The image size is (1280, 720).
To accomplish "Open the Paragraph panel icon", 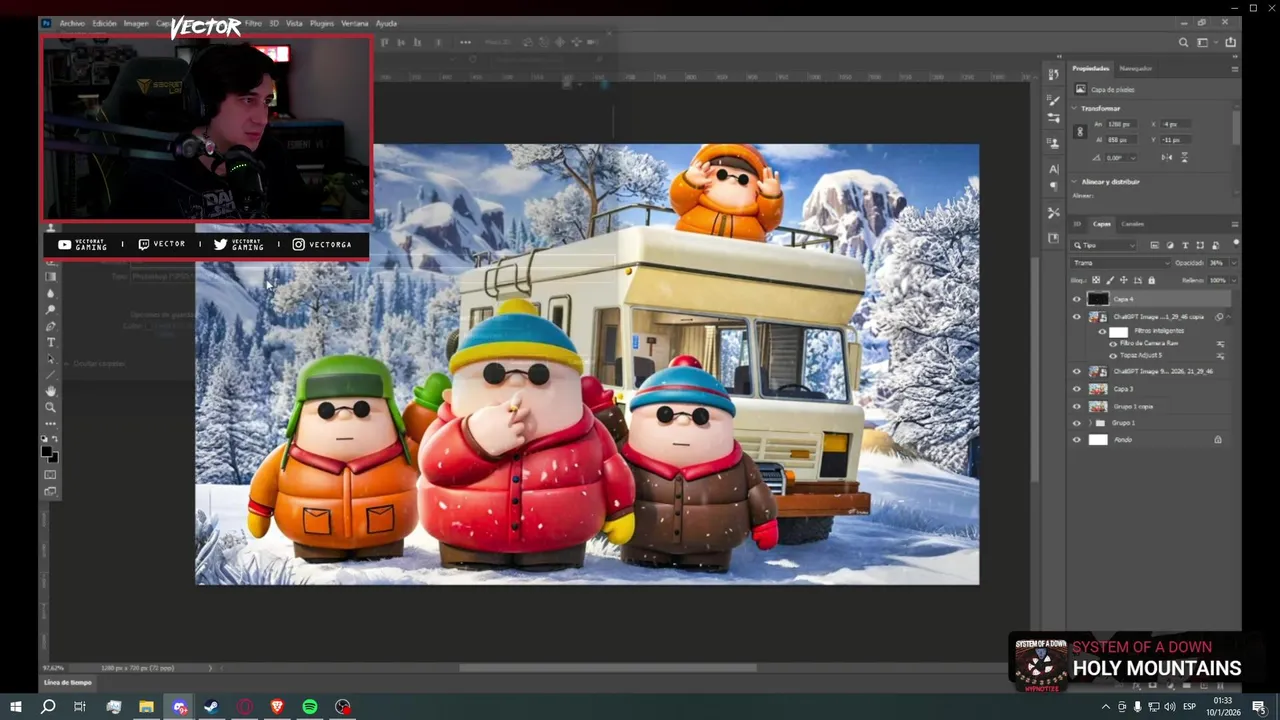I will (x=1053, y=187).
